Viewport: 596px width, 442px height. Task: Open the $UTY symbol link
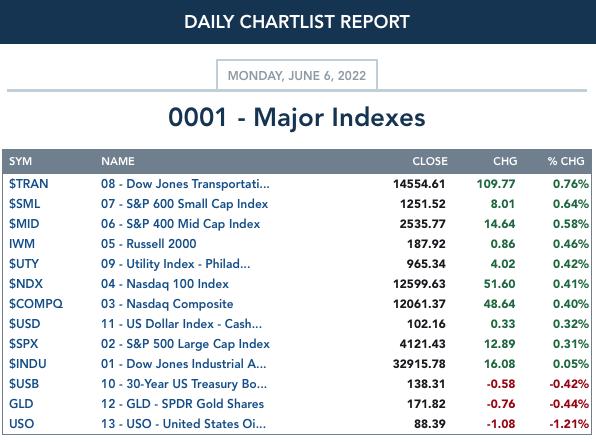tap(24, 264)
